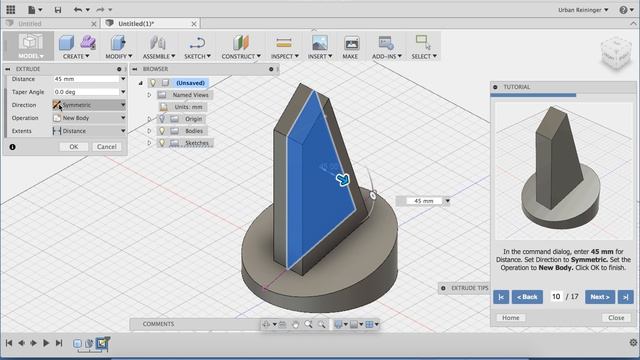Open the user account menu Urban Reininger
Viewport: 640px width, 360px height.
pos(583,9)
